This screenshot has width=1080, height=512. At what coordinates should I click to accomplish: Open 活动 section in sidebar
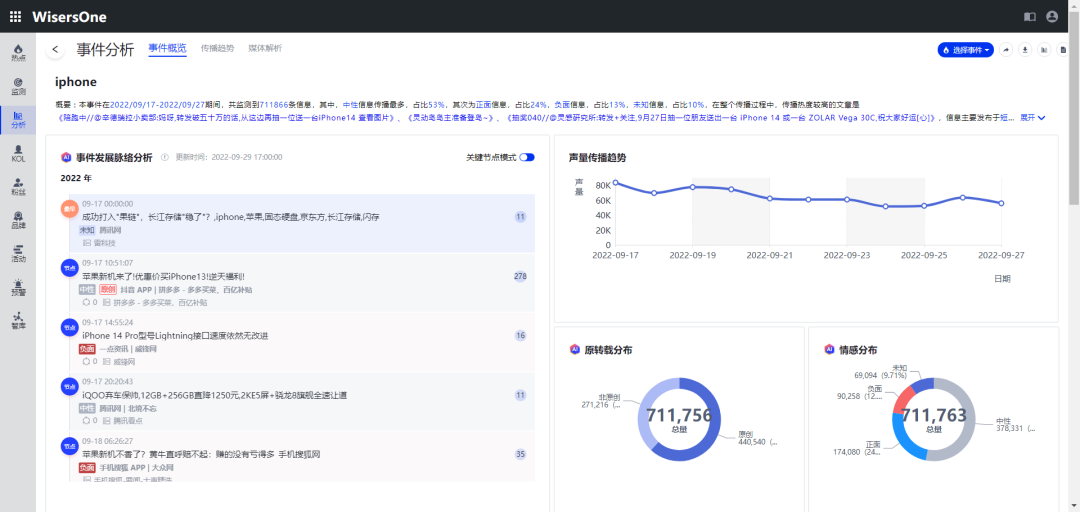pos(18,254)
